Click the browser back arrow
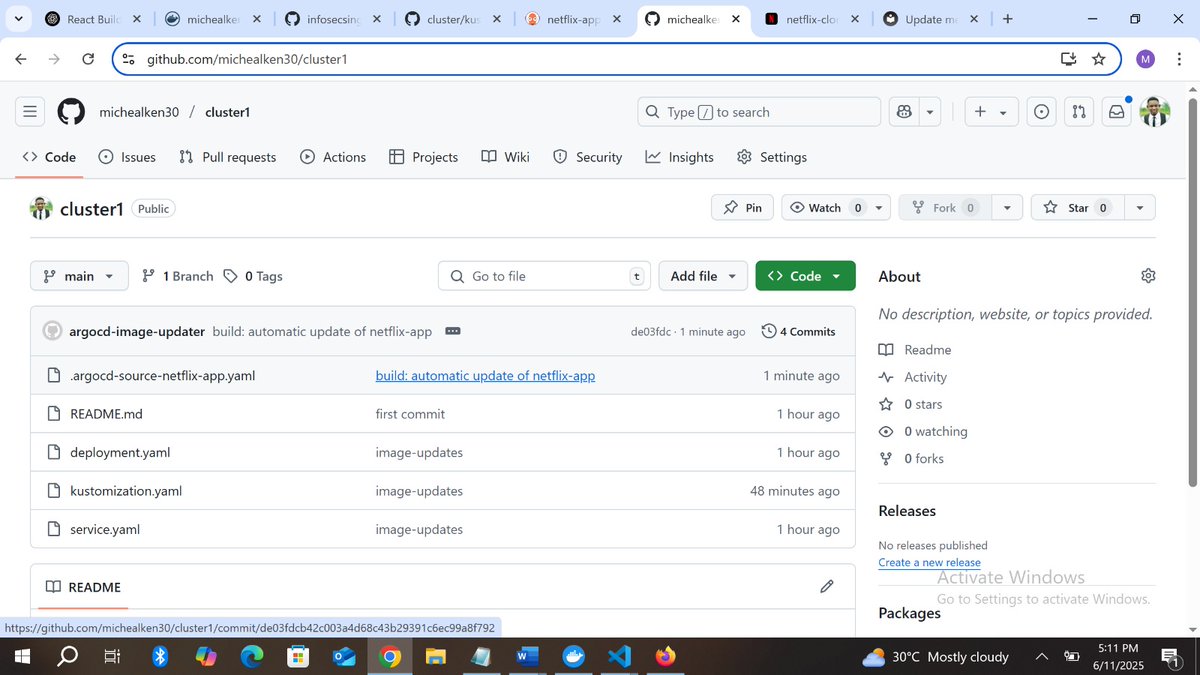1200x675 pixels. 21,59
